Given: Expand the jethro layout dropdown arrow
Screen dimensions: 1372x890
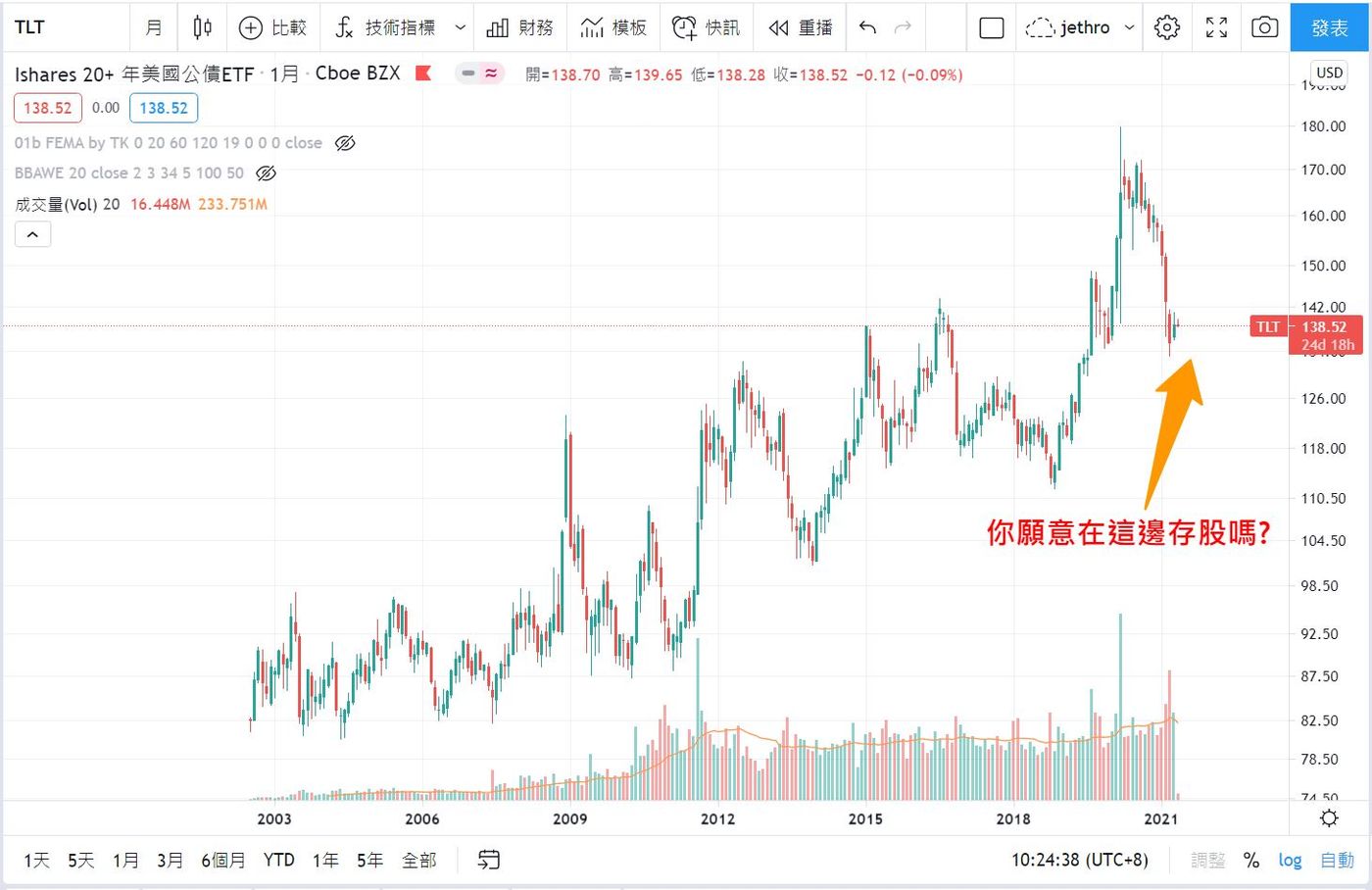Looking at the screenshot, I should [x=1129, y=27].
